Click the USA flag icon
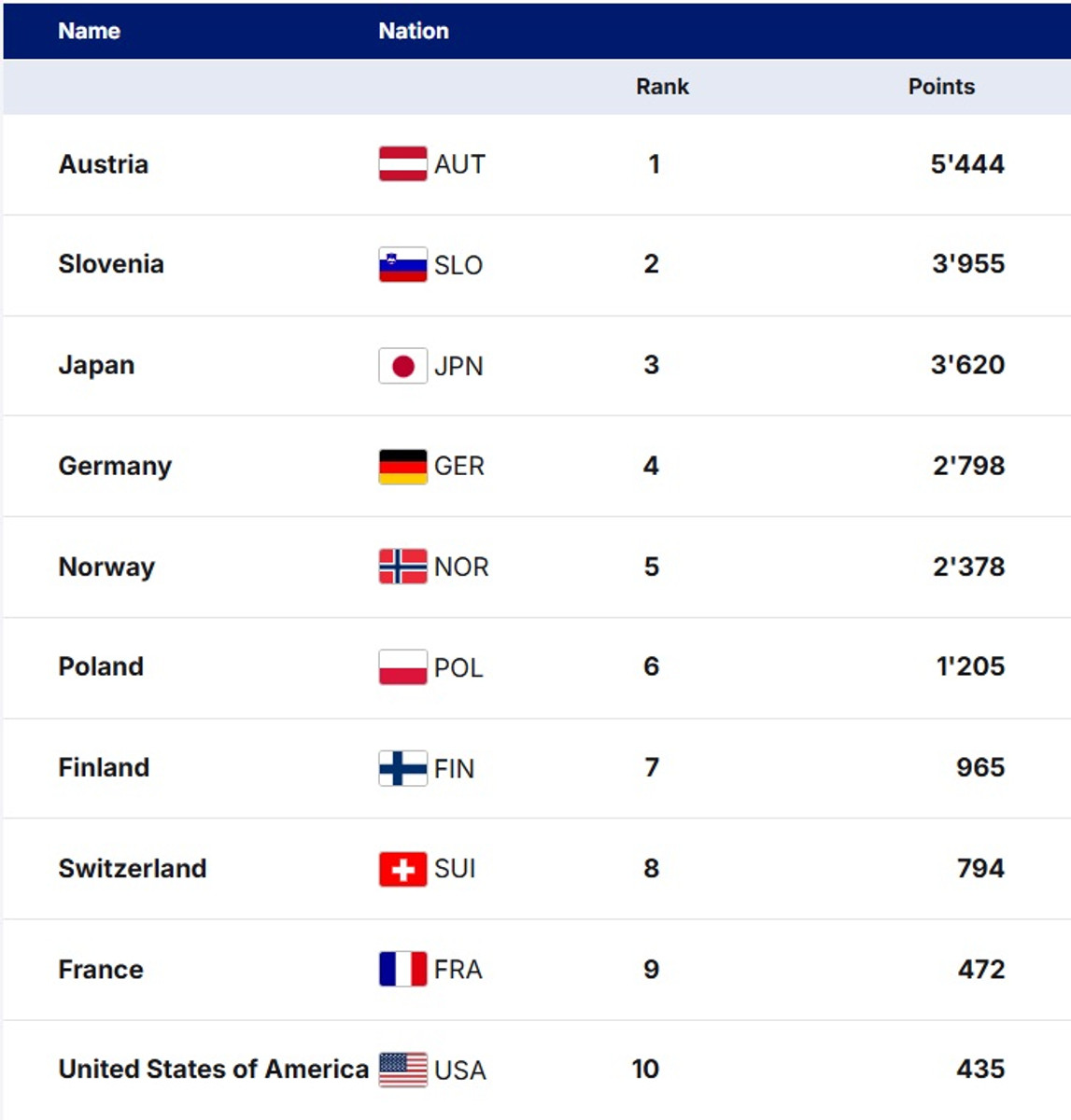The image size is (1071, 1120). 402,1070
